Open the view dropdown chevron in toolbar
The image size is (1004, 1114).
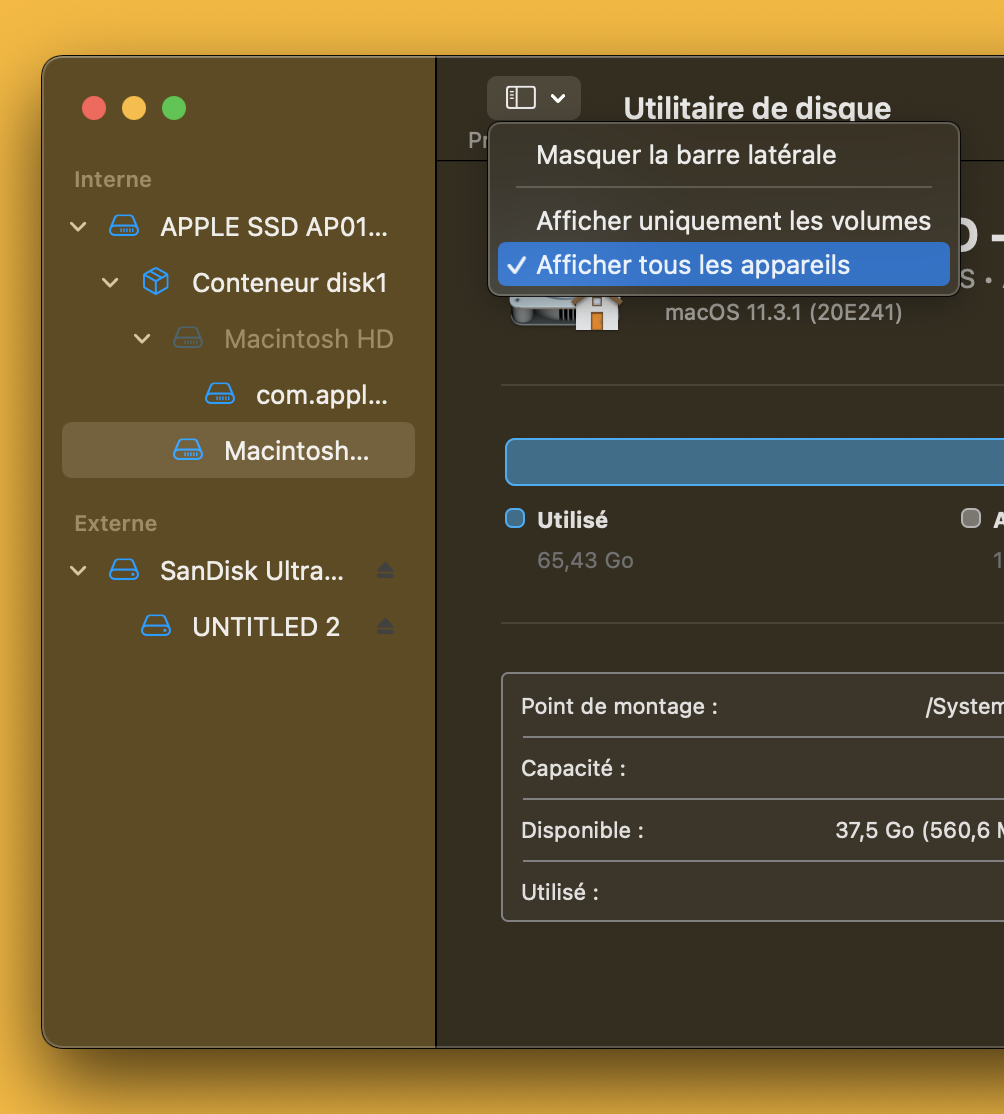coord(558,97)
